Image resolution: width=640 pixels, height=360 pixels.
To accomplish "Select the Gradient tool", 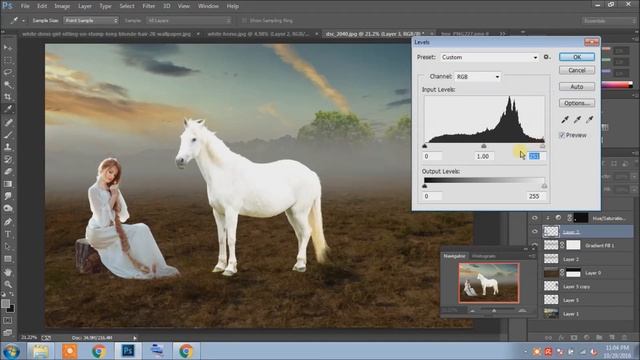I will pyautogui.click(x=8, y=184).
